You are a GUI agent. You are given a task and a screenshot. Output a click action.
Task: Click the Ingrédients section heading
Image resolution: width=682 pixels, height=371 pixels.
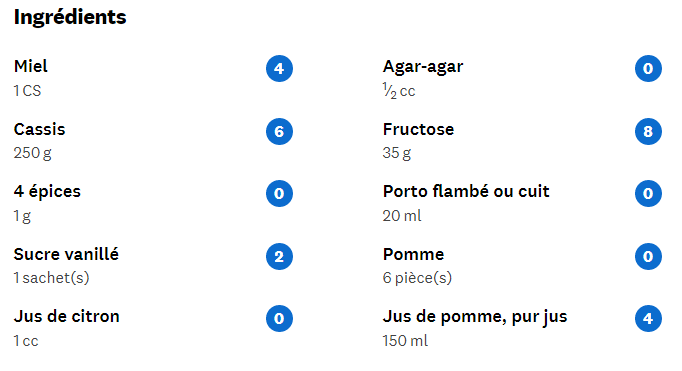70,18
